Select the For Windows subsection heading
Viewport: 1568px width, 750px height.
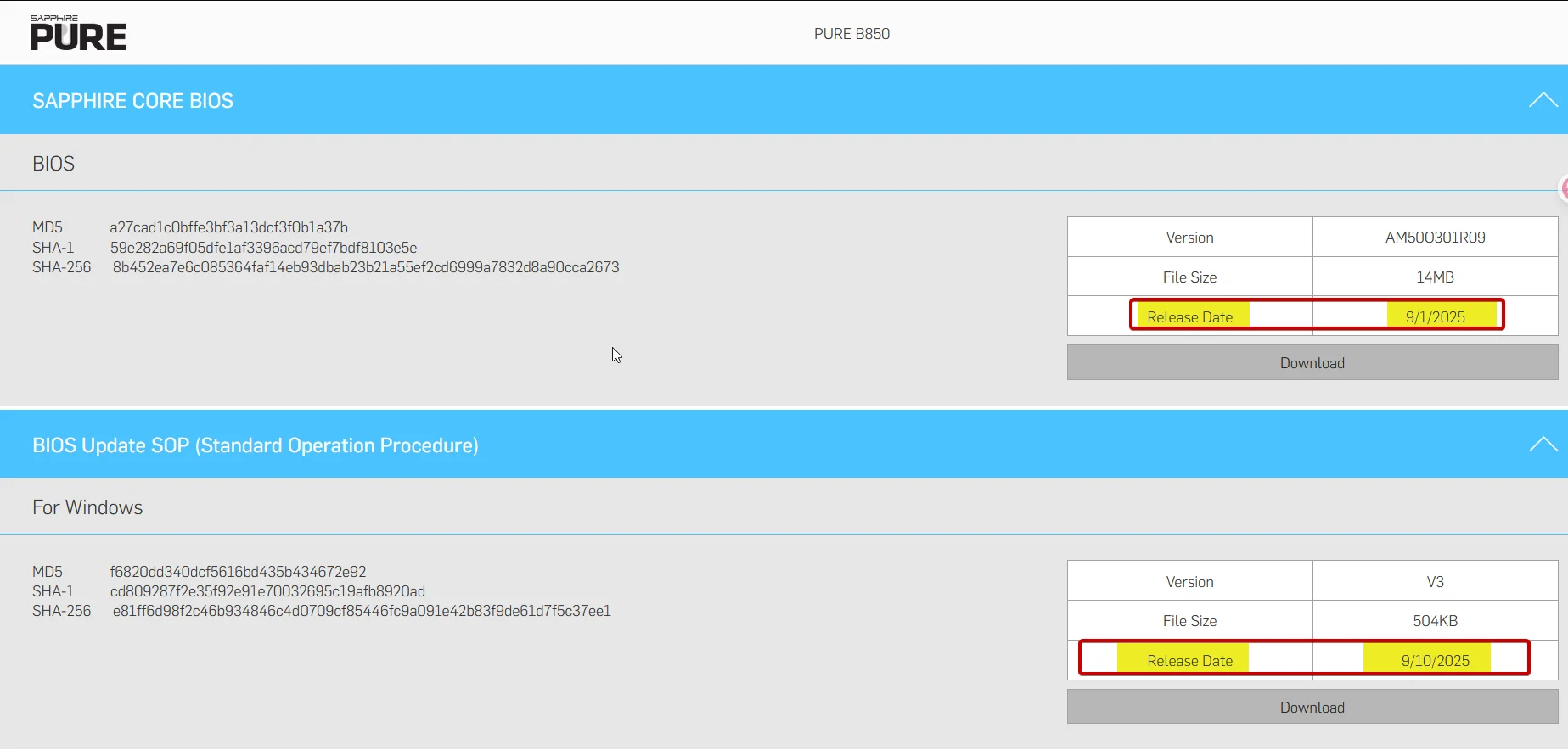click(87, 507)
